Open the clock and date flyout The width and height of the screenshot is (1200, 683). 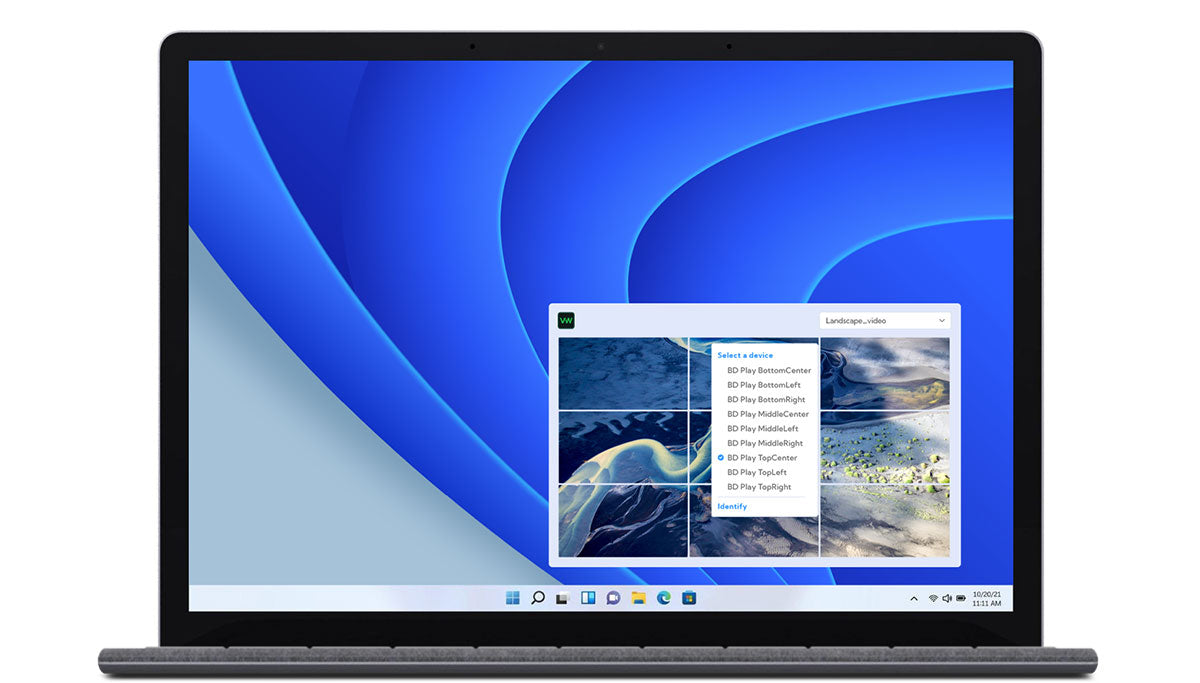click(x=986, y=598)
